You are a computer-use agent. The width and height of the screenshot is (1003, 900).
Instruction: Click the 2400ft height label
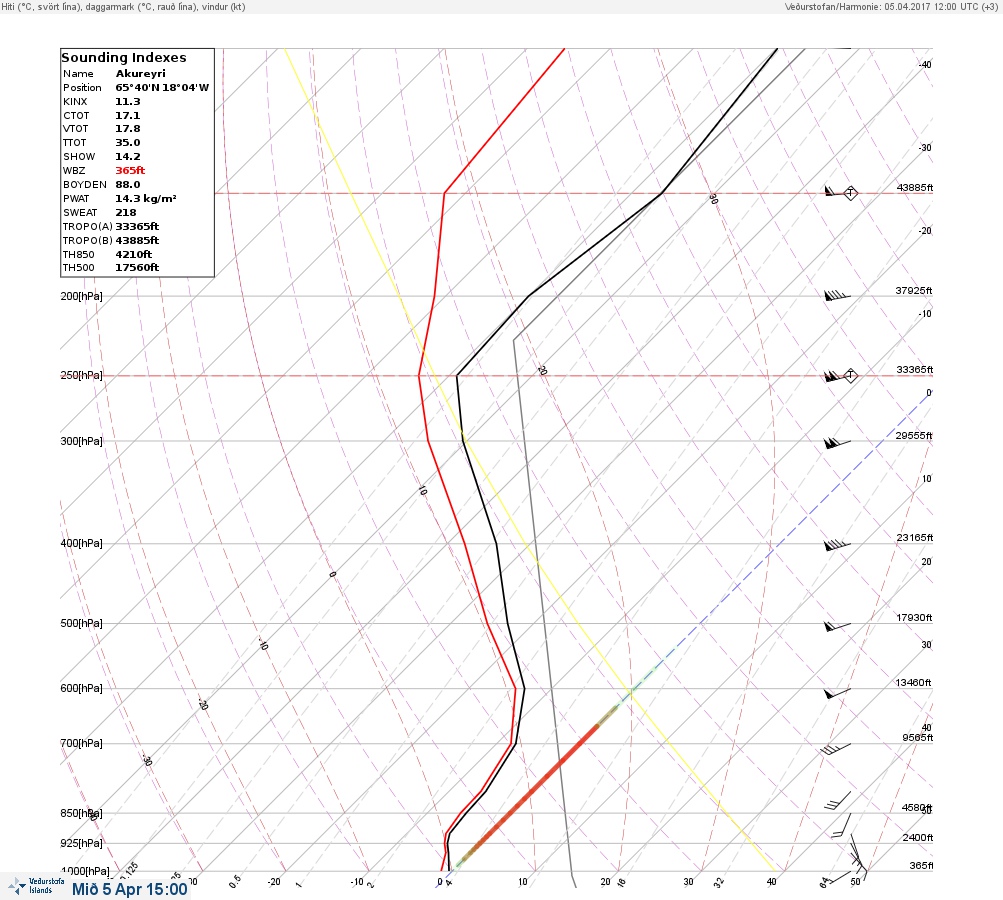point(917,837)
